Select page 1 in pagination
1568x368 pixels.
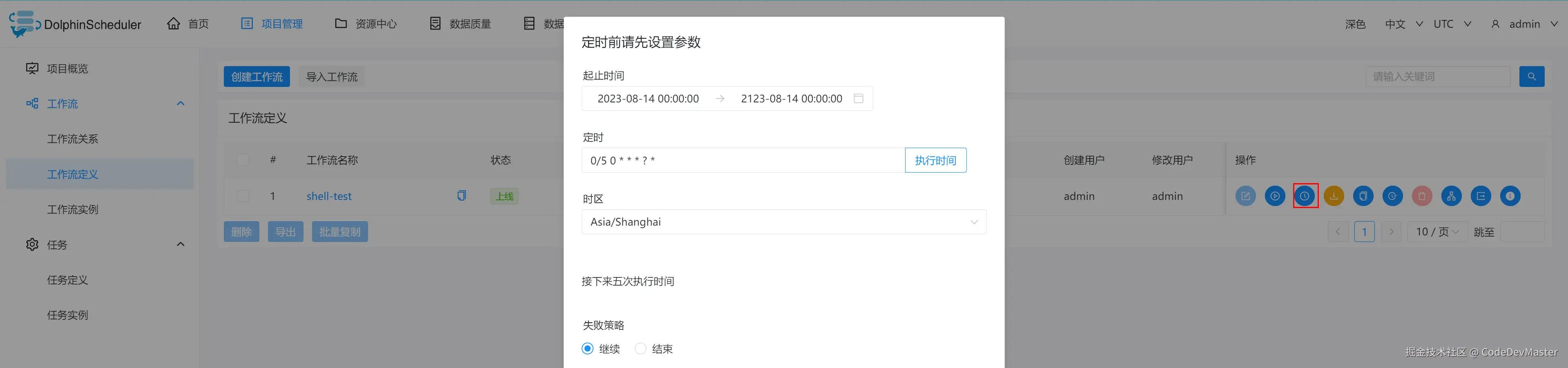click(x=1364, y=232)
